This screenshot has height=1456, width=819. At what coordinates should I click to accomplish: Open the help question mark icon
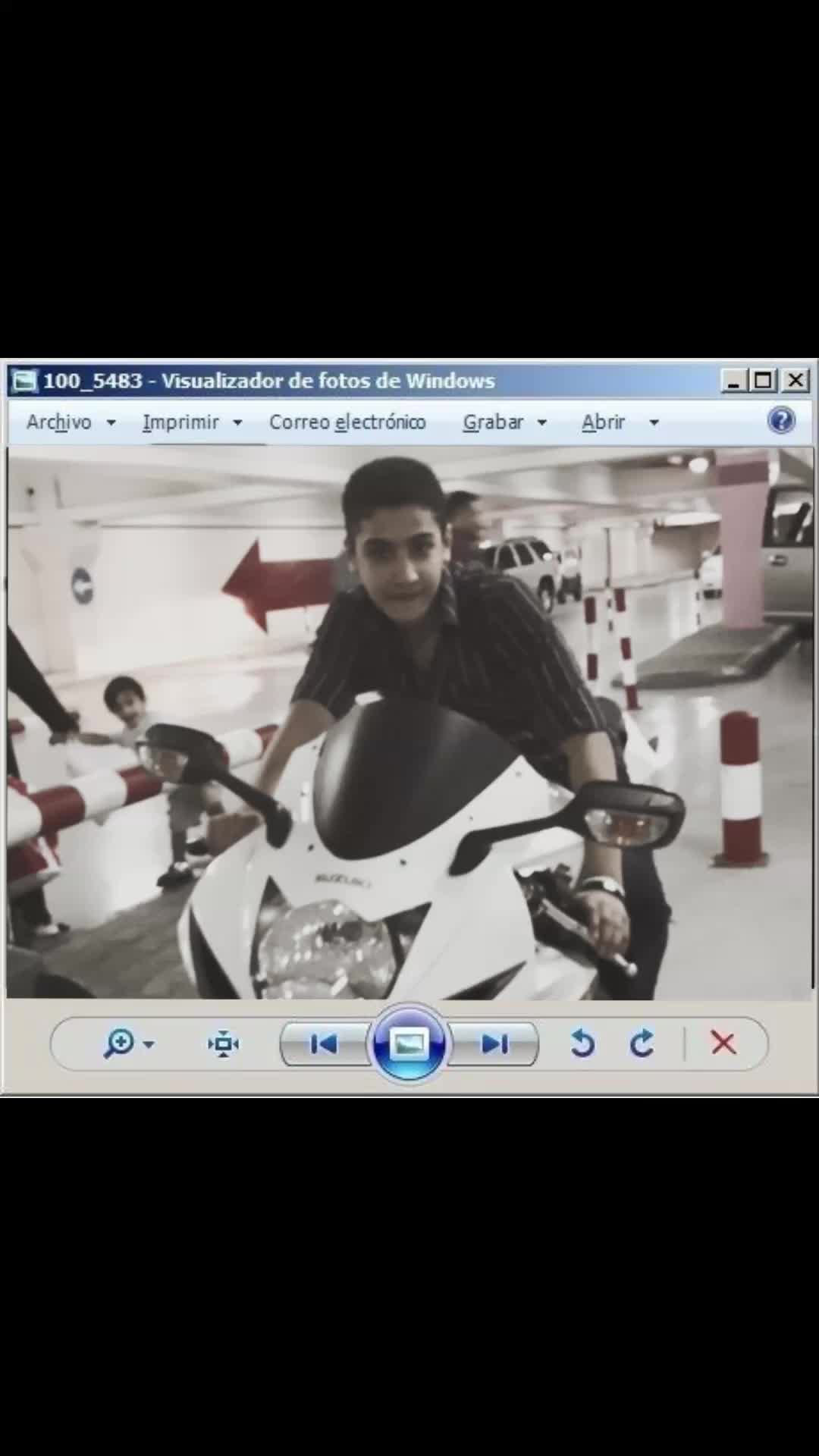pyautogui.click(x=781, y=420)
